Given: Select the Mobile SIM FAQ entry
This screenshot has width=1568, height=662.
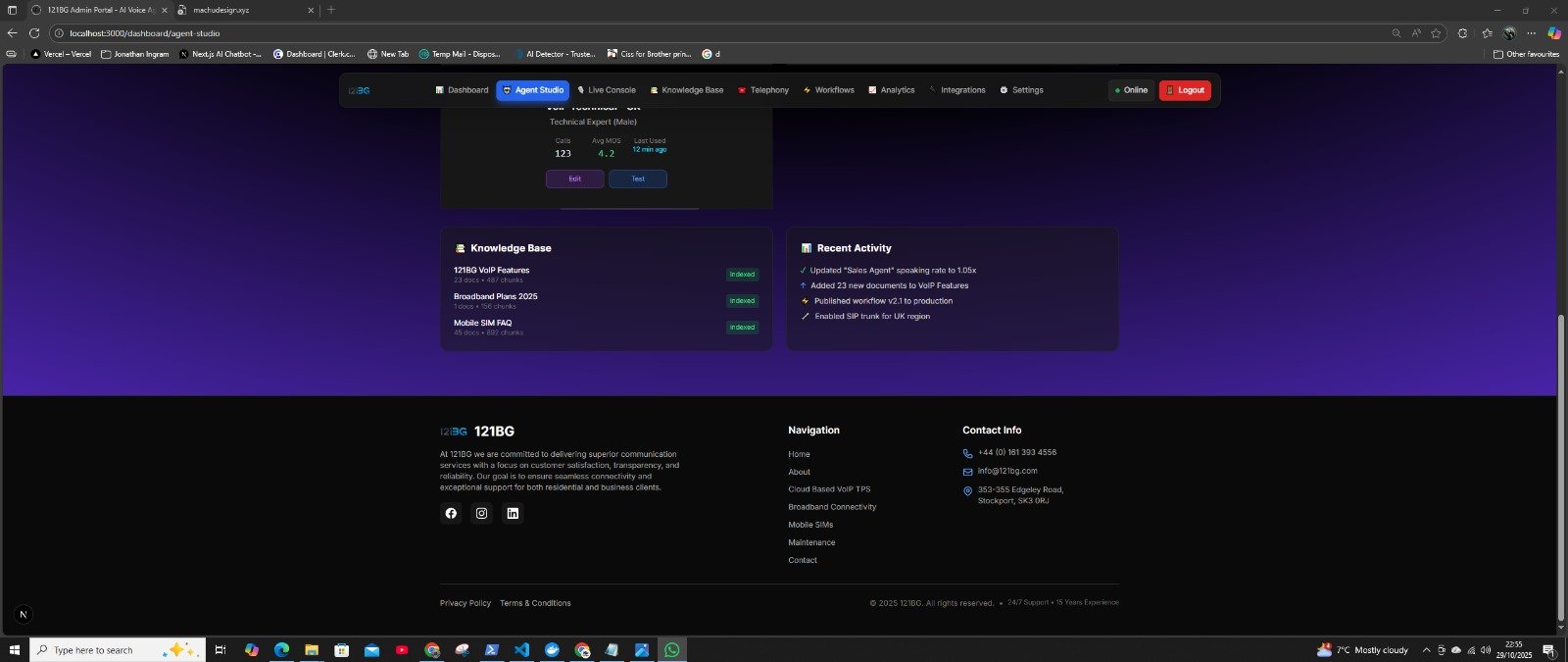Looking at the screenshot, I should click(606, 328).
